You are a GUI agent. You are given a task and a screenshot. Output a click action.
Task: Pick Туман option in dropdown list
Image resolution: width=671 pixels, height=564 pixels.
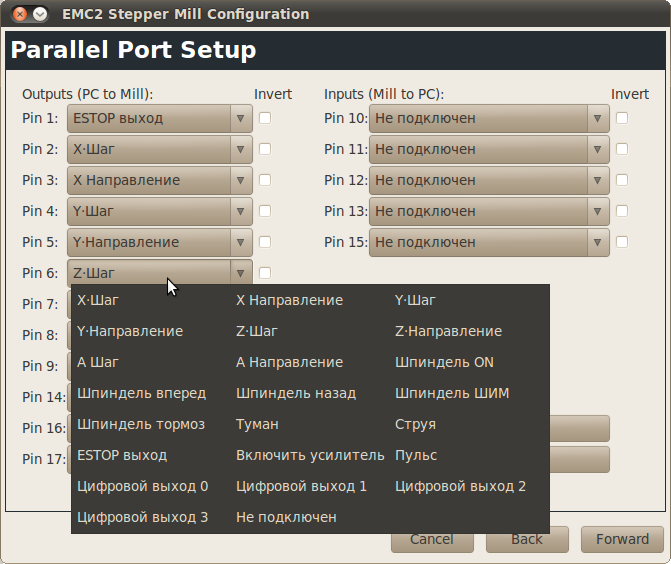coord(257,424)
